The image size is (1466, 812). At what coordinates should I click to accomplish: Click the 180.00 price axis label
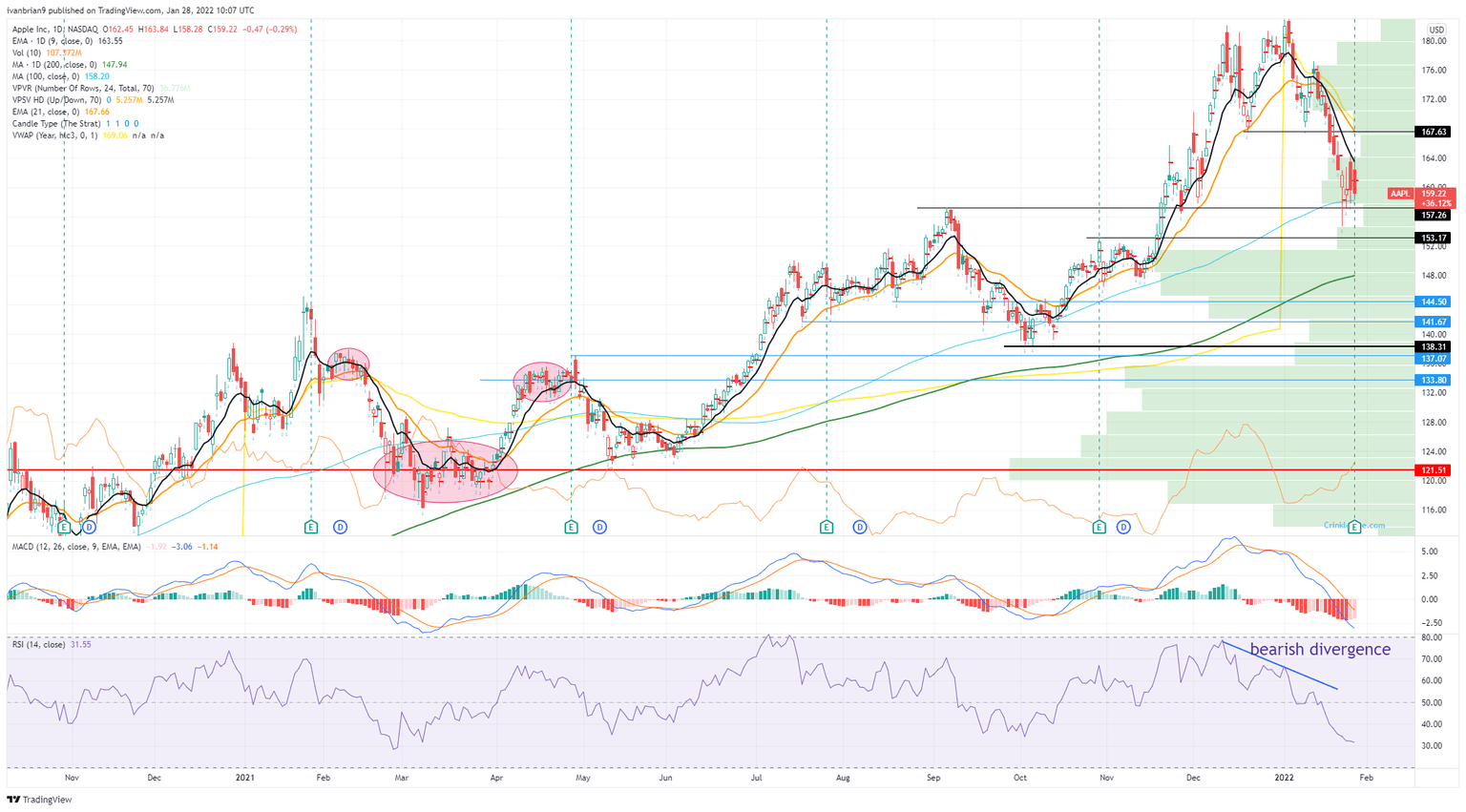[1435, 42]
